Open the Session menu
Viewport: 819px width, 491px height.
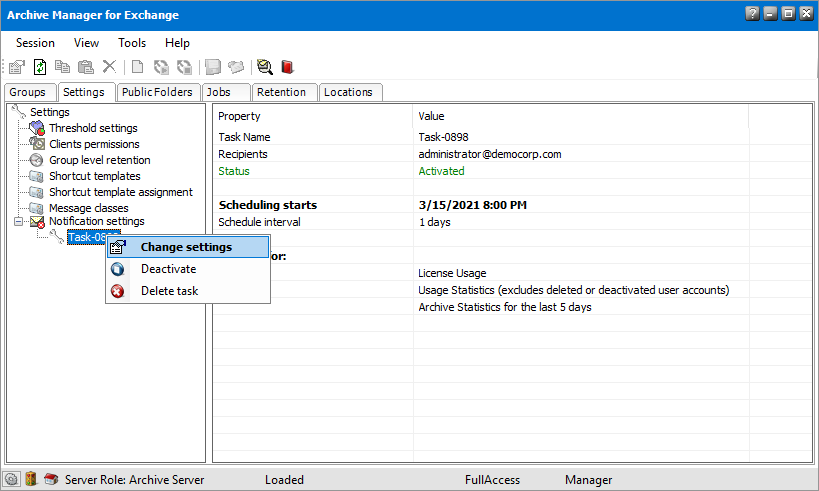click(35, 43)
